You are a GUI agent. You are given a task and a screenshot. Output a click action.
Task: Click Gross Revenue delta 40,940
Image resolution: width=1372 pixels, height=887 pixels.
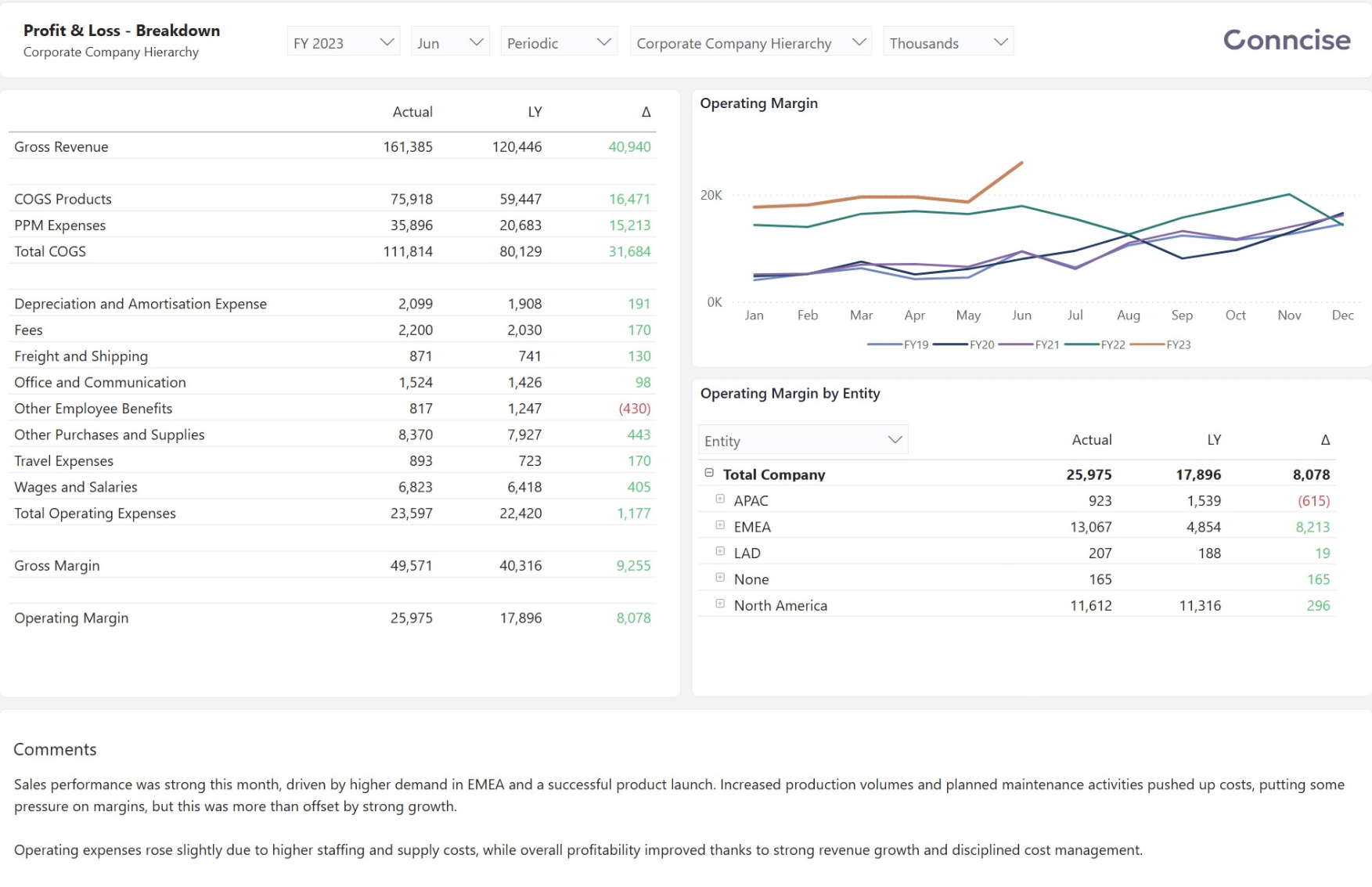(629, 146)
